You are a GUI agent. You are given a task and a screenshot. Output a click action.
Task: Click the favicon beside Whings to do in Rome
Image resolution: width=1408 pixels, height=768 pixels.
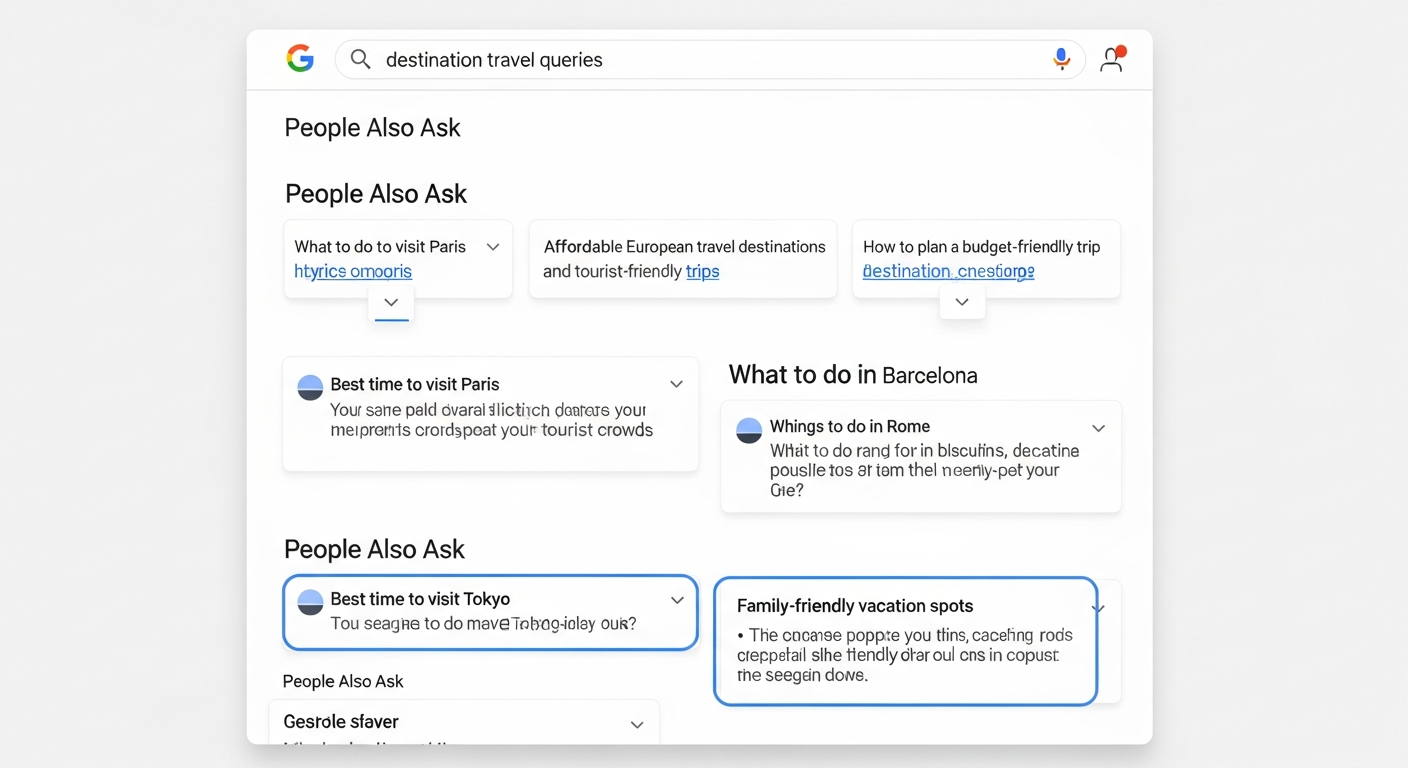[x=749, y=430]
